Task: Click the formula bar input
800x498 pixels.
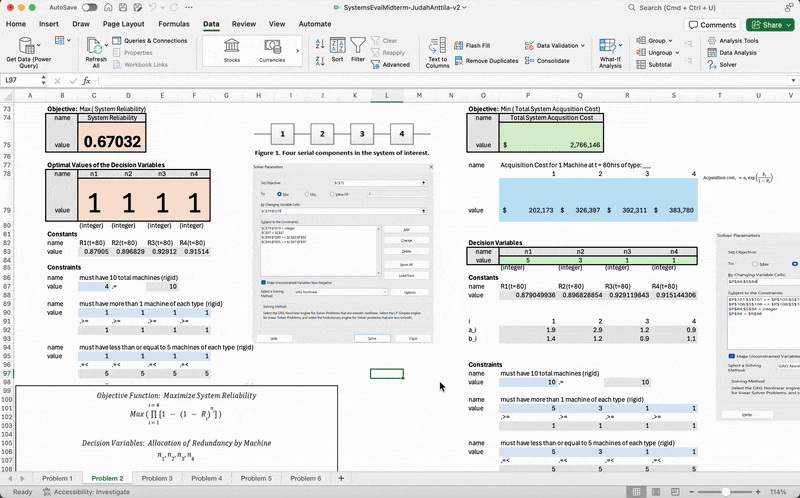Action: tap(443, 81)
